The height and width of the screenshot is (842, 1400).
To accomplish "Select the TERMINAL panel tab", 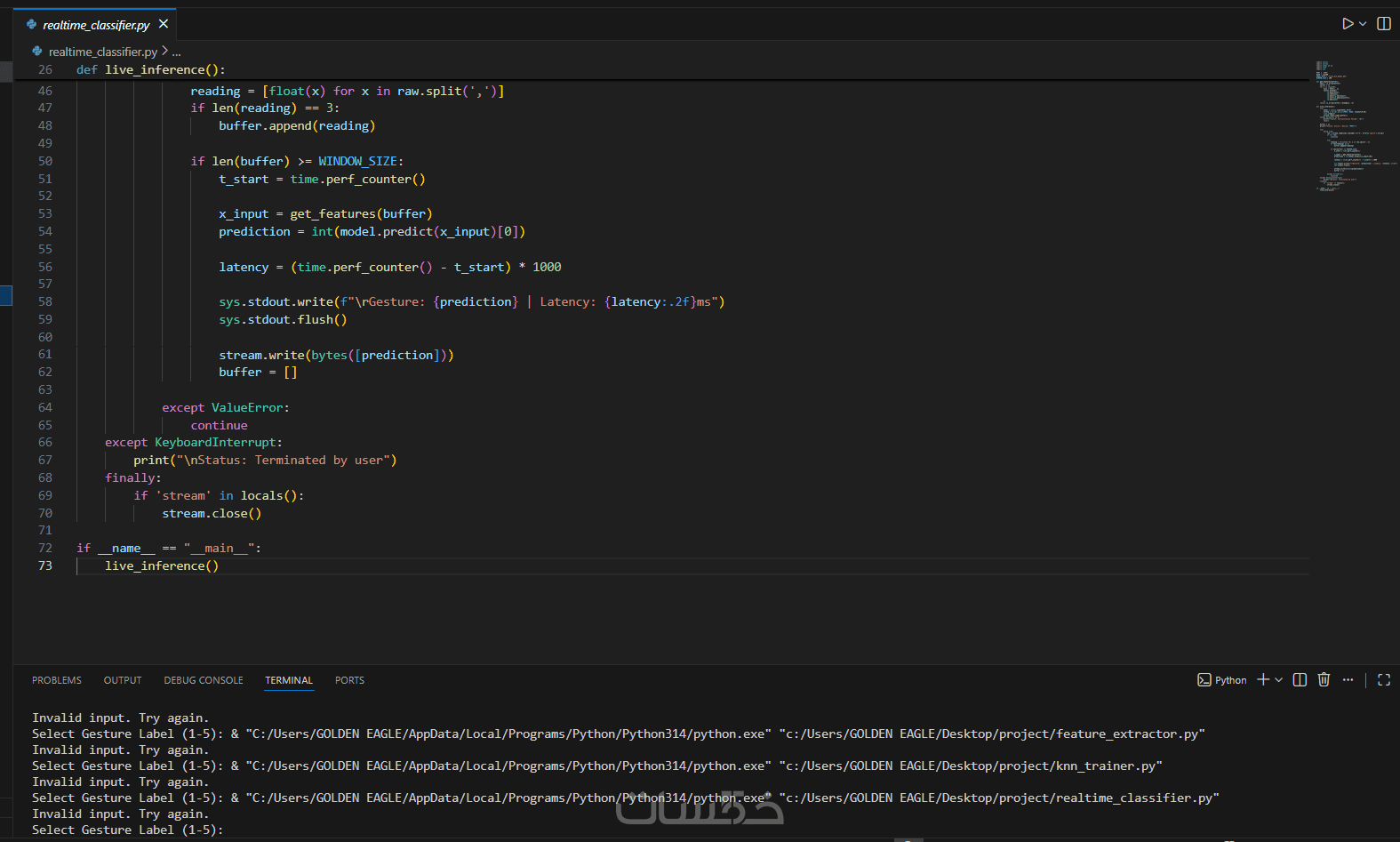I will point(289,680).
